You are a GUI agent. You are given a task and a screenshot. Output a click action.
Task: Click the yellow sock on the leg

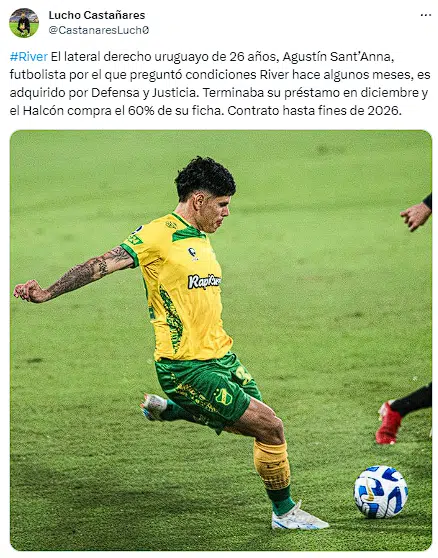tap(271, 465)
